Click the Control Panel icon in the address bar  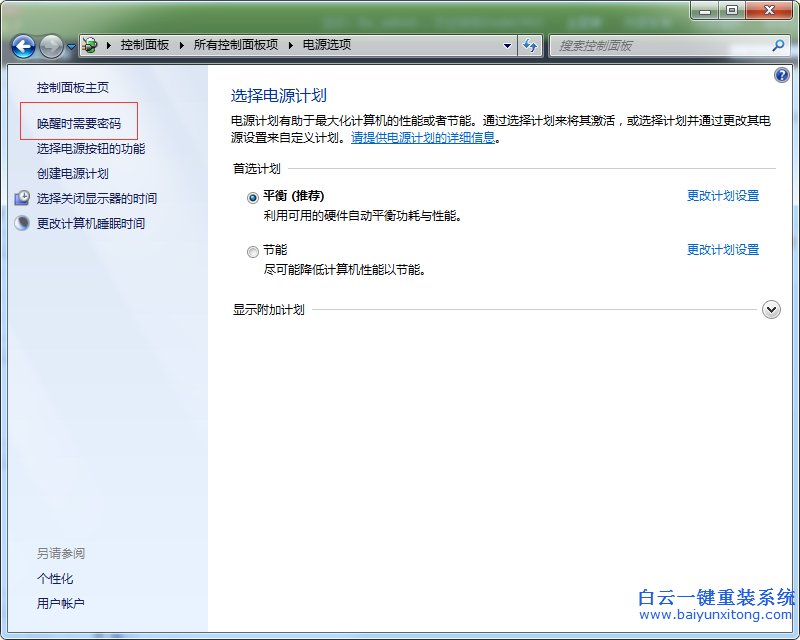(89, 45)
